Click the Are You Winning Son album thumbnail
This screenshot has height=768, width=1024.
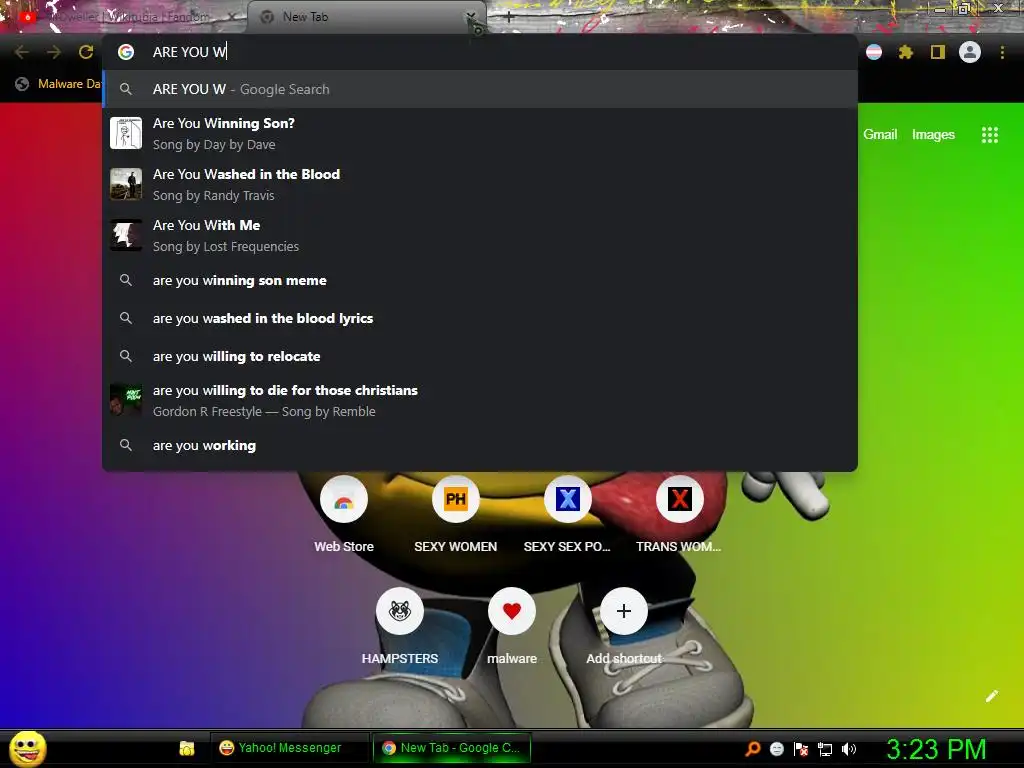[126, 133]
